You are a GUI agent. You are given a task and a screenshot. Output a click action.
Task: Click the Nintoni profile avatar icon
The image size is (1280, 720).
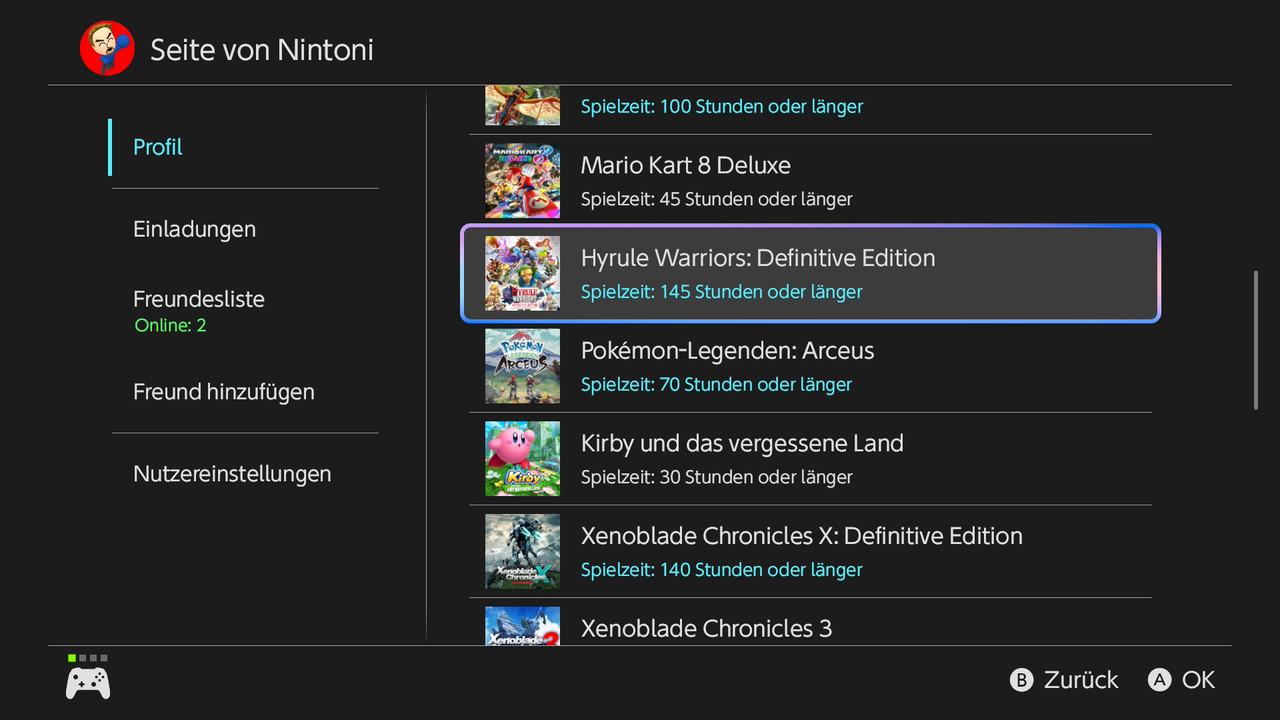(107, 49)
